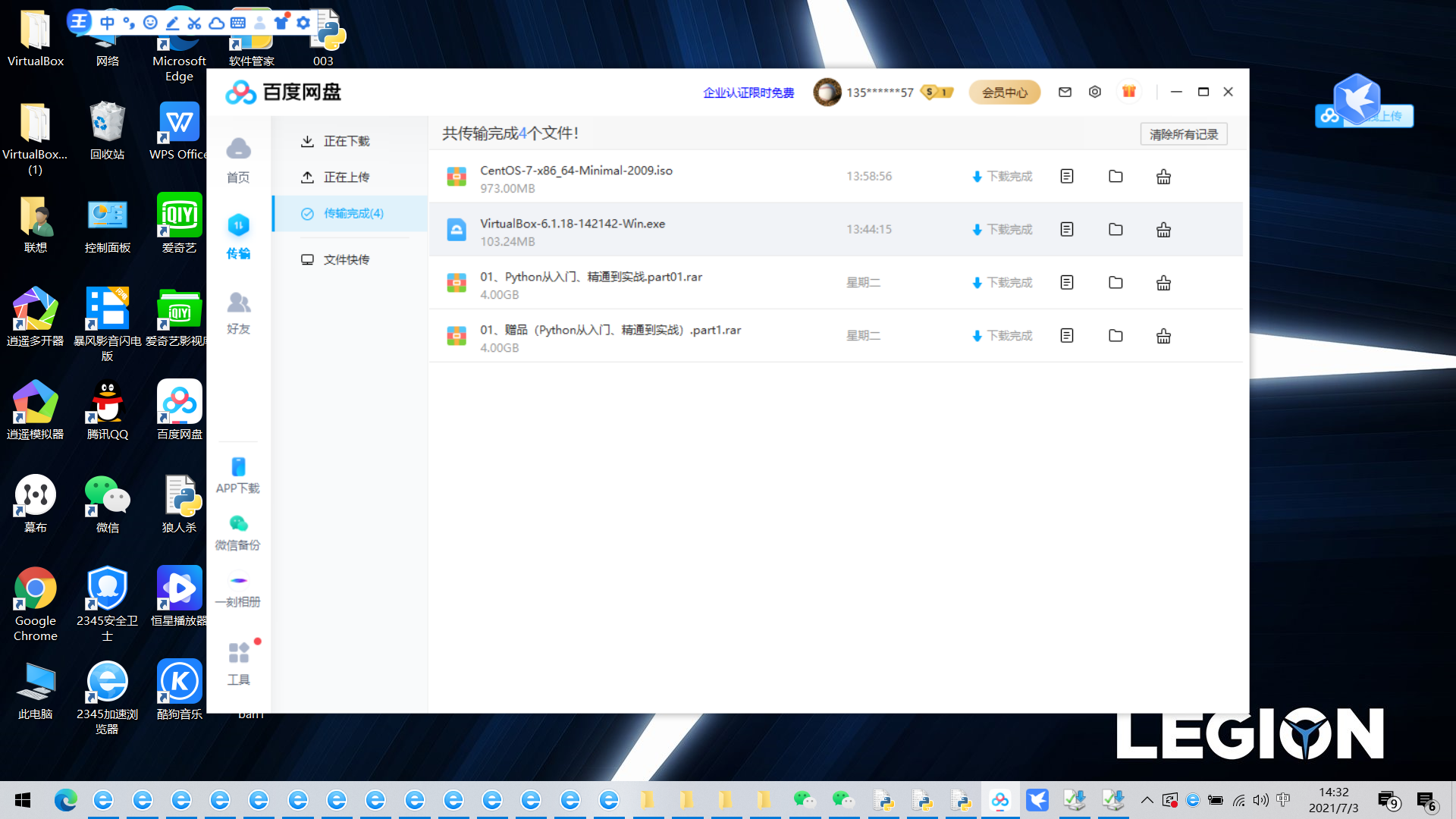
Task: Open 文件快传 quick transfer
Action: pos(335,259)
